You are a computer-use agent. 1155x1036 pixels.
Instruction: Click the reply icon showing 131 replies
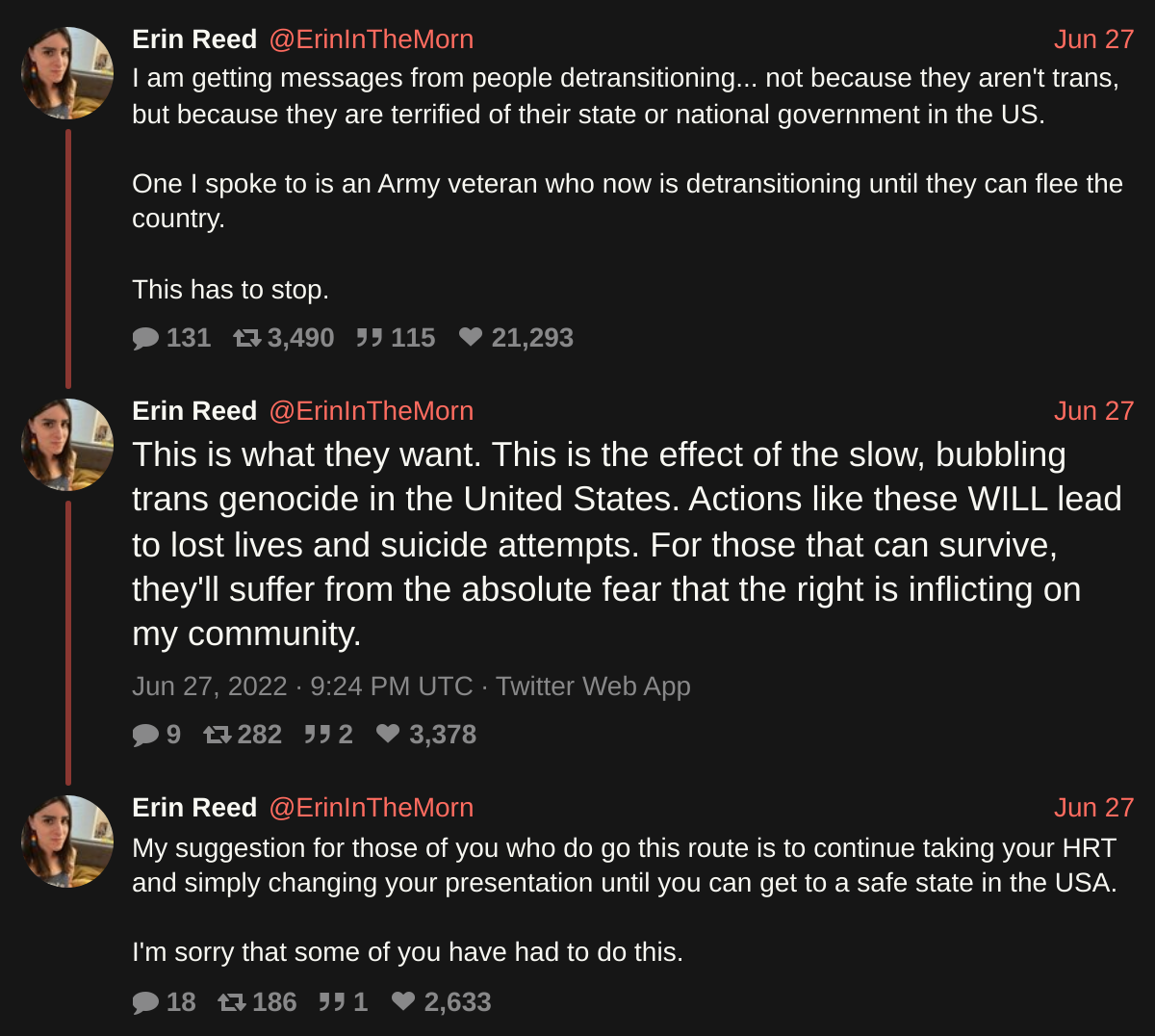click(145, 338)
